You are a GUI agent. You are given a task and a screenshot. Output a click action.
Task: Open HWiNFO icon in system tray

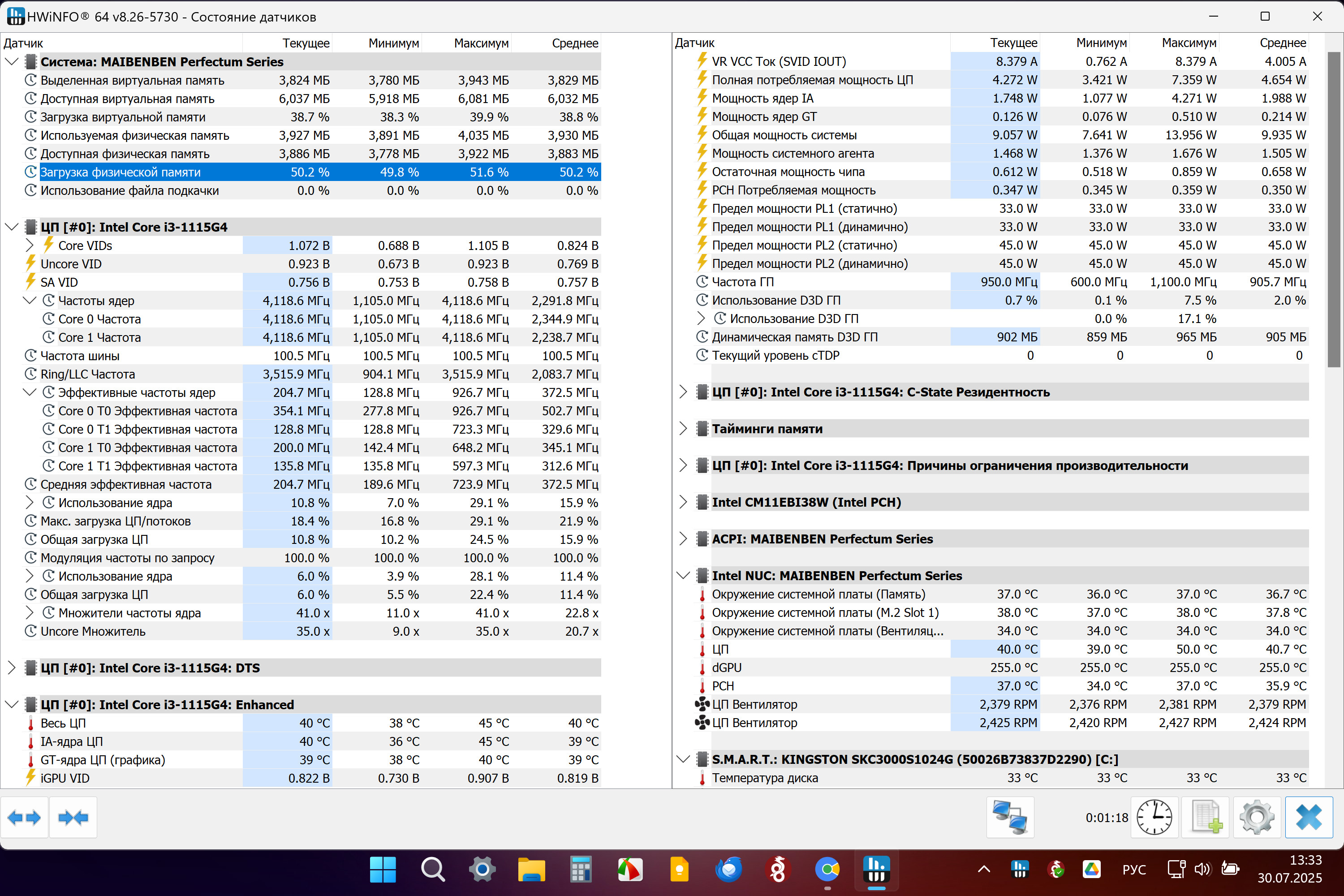pos(1020,870)
